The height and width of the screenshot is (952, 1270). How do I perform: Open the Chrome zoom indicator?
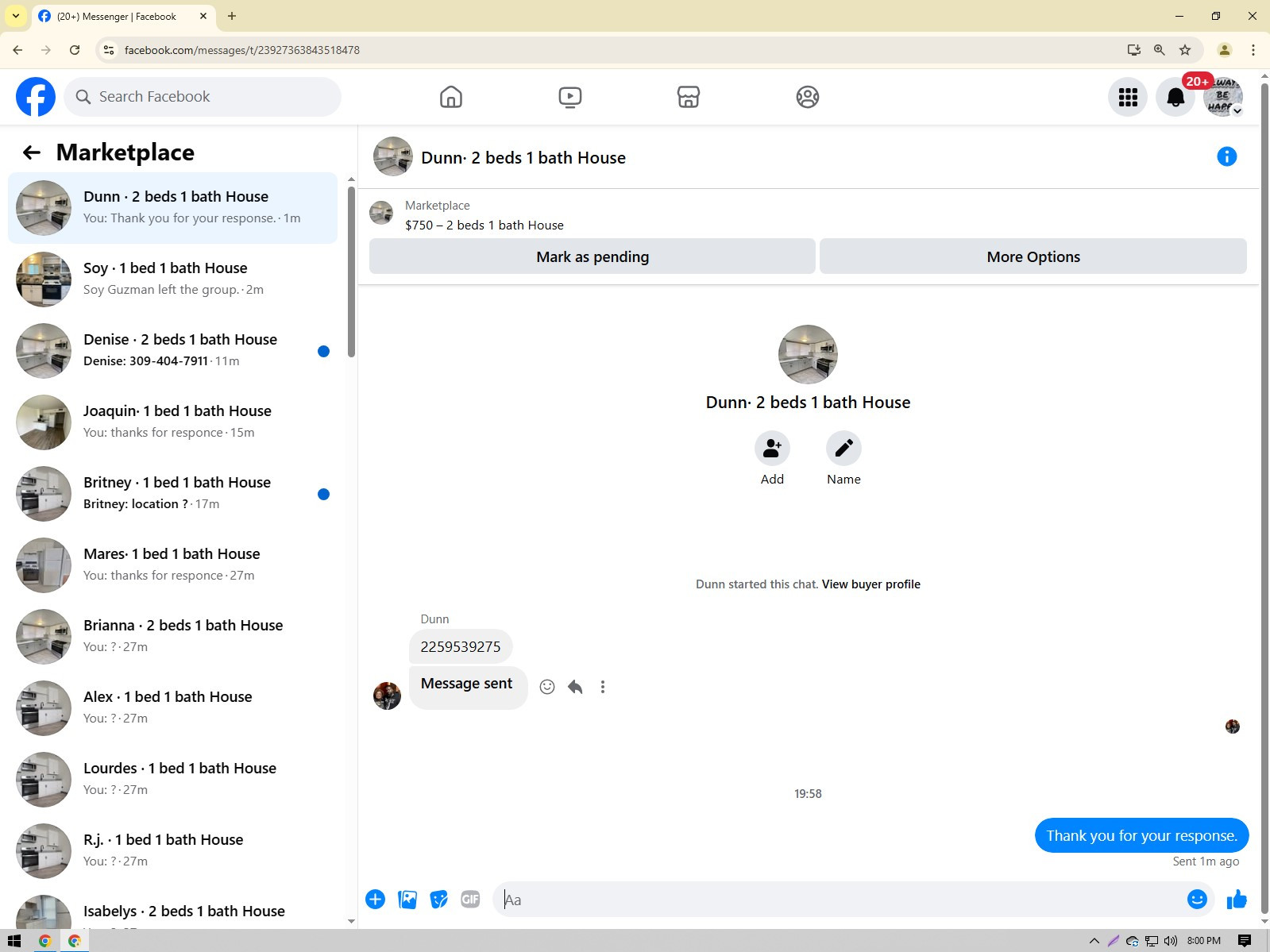tap(1160, 50)
